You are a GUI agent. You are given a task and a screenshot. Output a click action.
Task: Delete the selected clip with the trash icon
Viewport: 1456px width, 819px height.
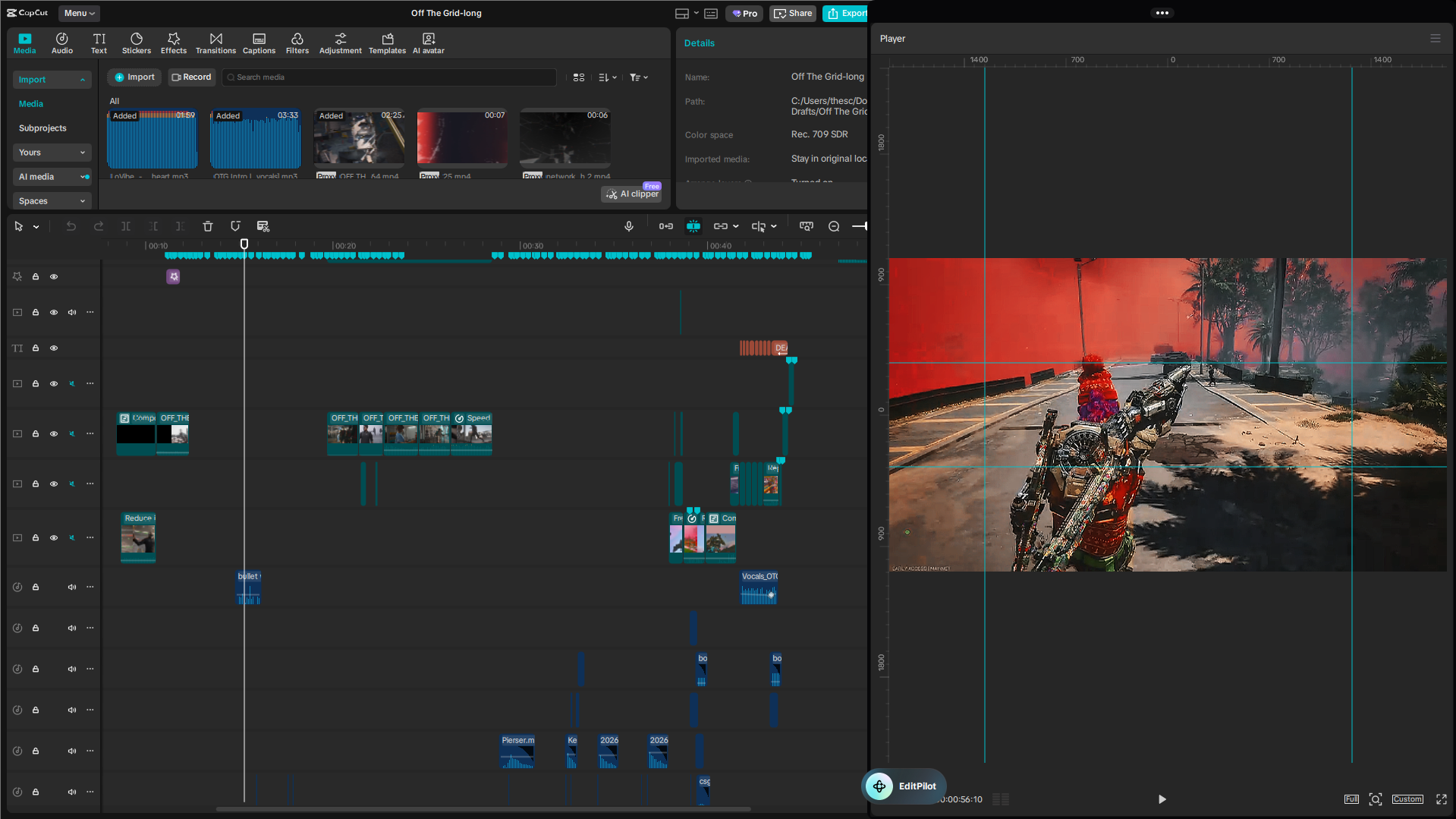[x=208, y=225]
